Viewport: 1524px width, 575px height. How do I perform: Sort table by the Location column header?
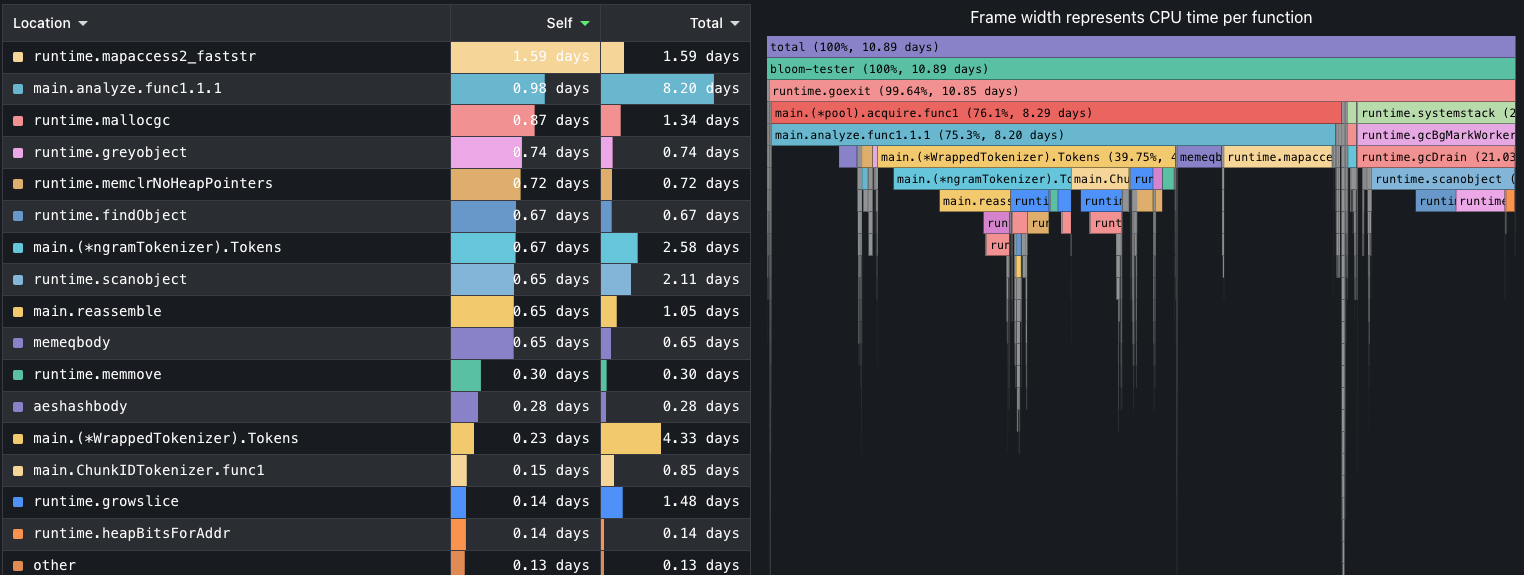pyautogui.click(x=50, y=23)
